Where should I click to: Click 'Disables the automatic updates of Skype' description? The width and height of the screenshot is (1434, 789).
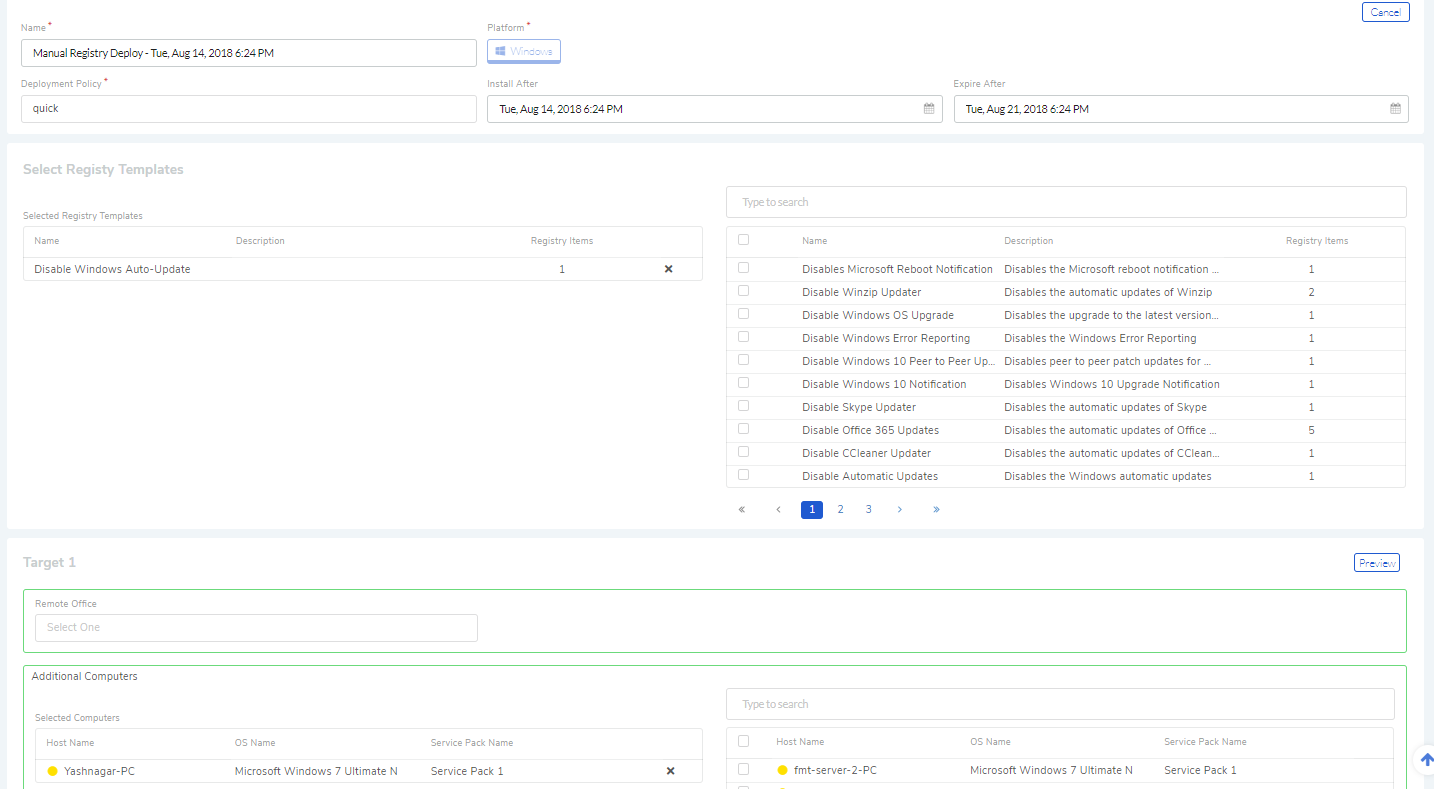point(1105,407)
